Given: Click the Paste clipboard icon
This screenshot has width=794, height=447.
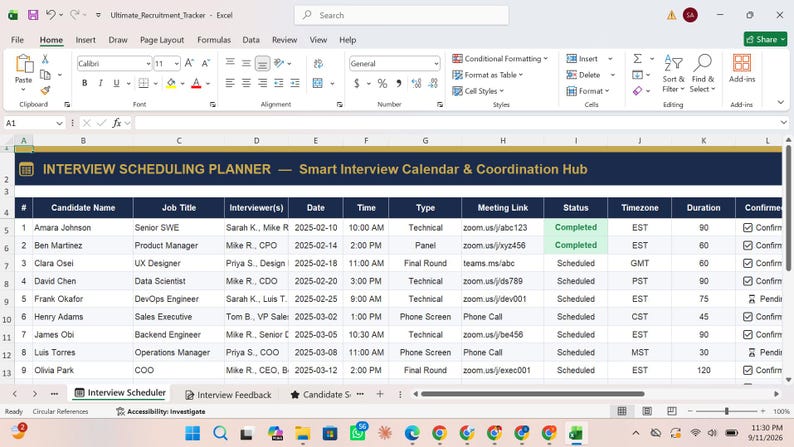Looking at the screenshot, I should click(24, 64).
